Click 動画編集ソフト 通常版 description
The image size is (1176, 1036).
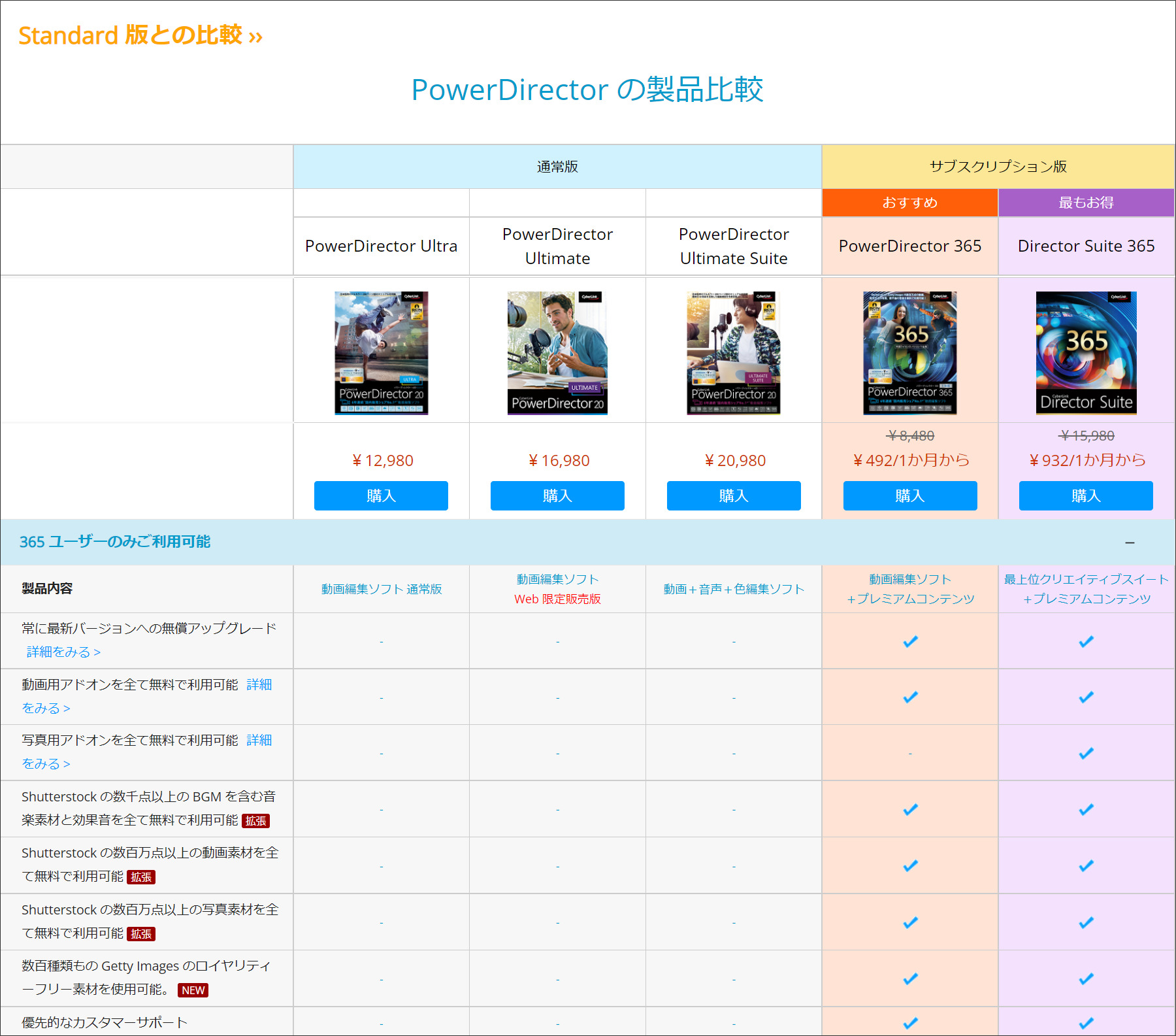(382, 589)
